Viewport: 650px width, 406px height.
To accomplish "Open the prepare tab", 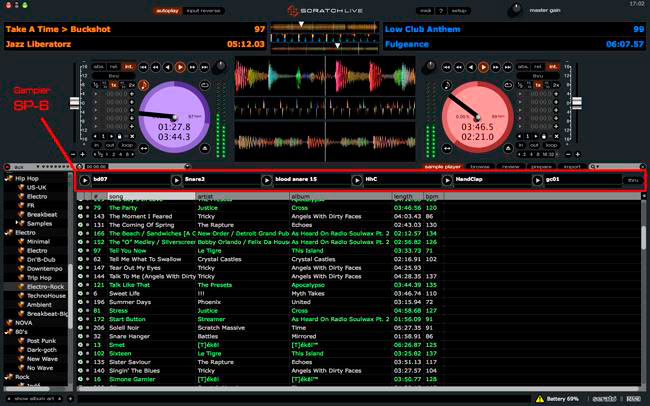I will (541, 167).
